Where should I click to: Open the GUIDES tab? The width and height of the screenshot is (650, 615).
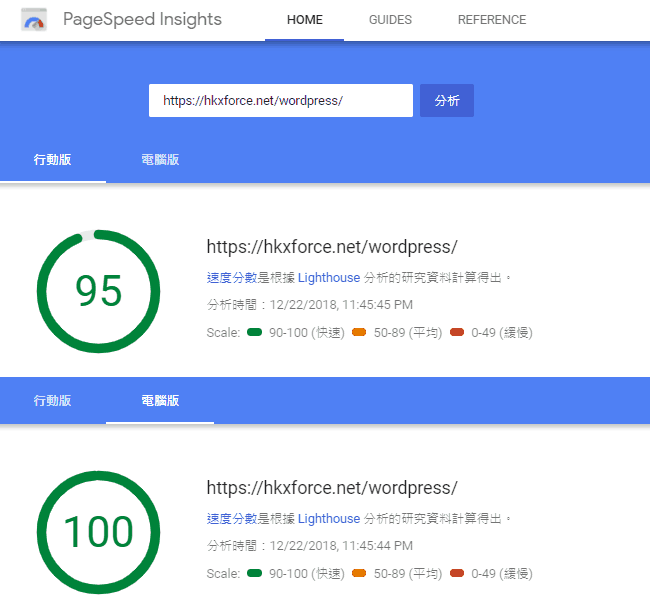tap(390, 20)
